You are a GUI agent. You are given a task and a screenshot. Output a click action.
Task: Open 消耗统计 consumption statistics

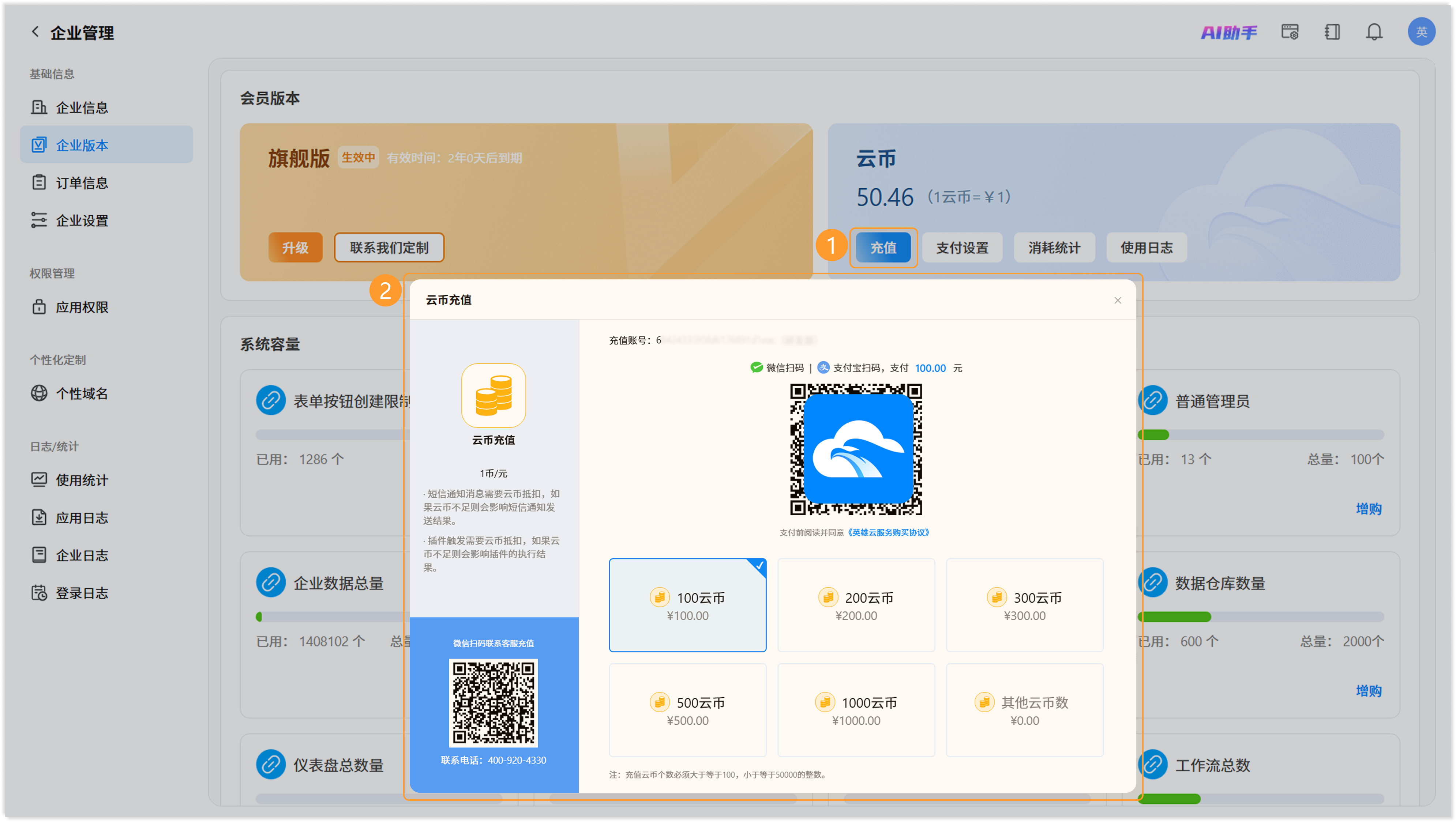(x=1054, y=248)
